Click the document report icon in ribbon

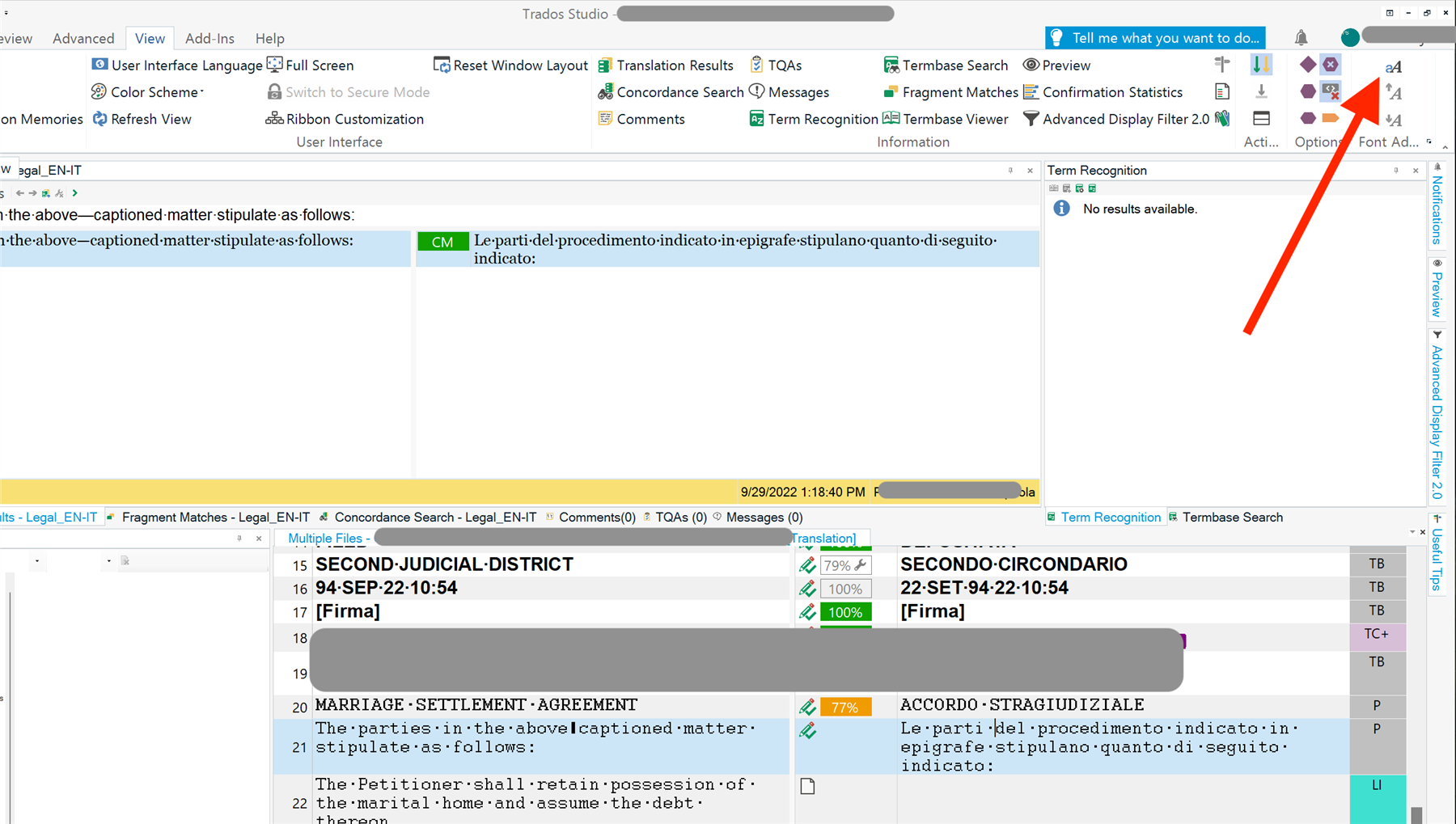click(x=1222, y=91)
